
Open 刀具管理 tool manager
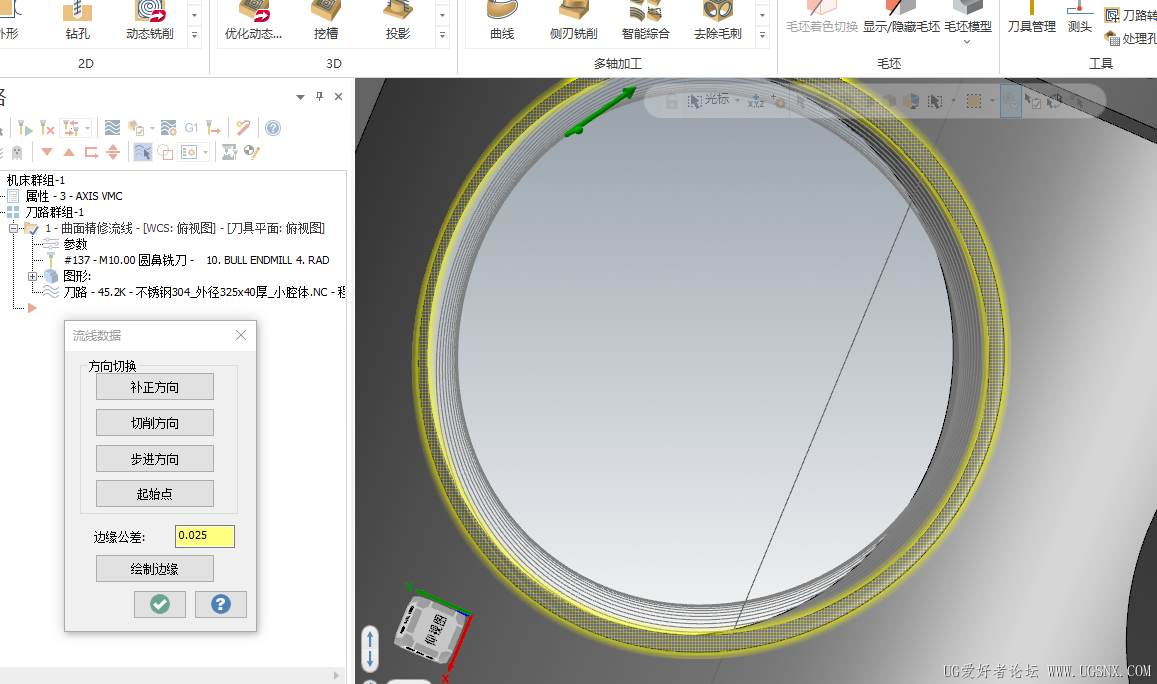point(1031,18)
